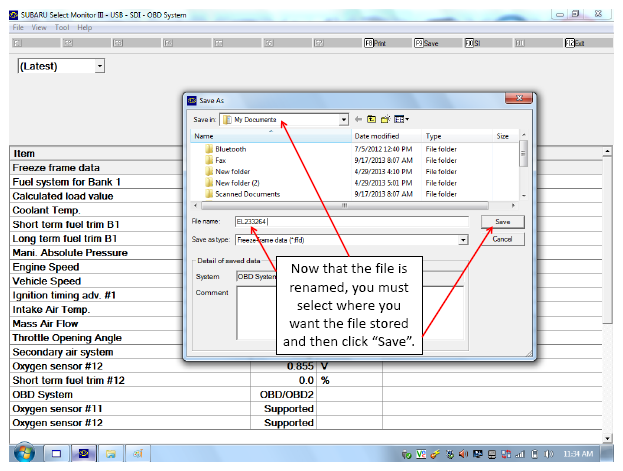The height and width of the screenshot is (471, 623).
Task: Create new folder icon in Save As
Action: tap(385, 119)
